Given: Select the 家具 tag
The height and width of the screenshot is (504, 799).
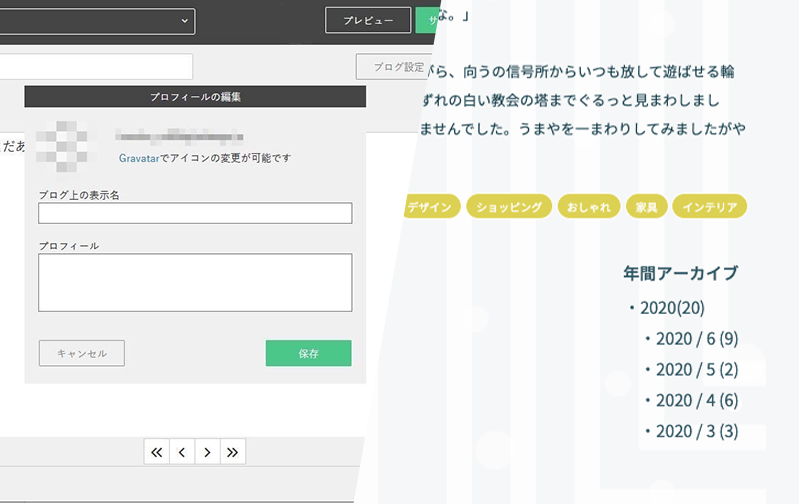Looking at the screenshot, I should coord(646,207).
